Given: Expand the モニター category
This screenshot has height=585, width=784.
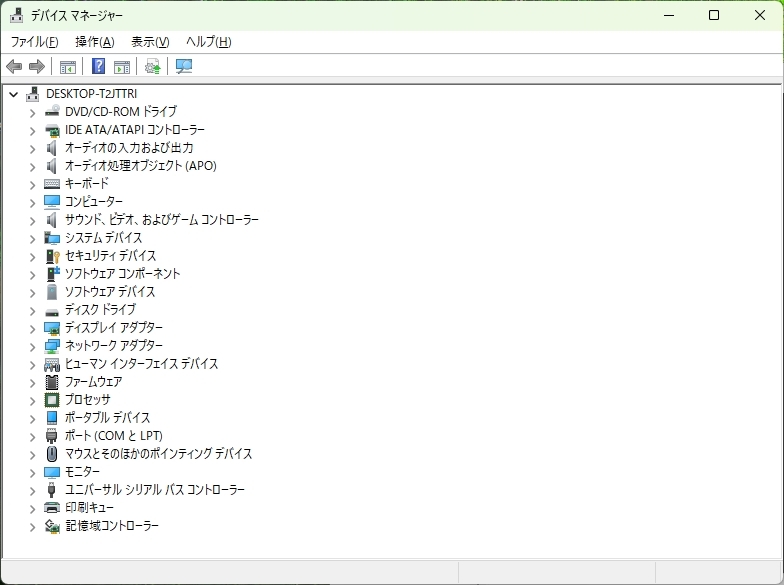Looking at the screenshot, I should [32, 473].
